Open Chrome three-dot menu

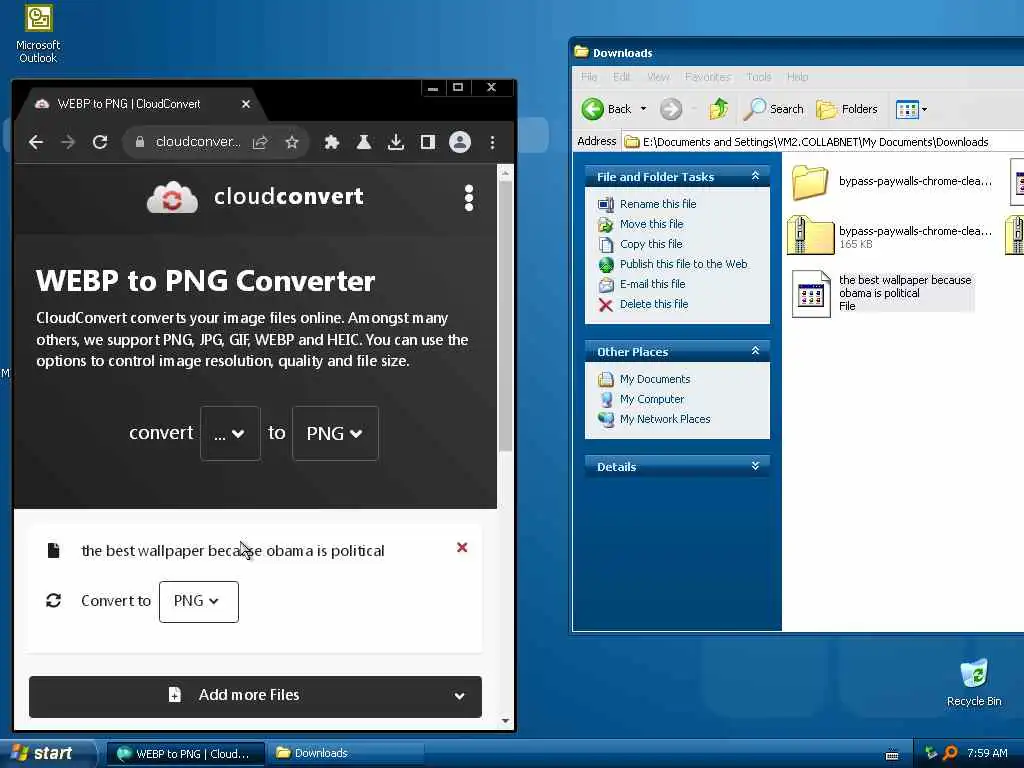[x=492, y=142]
